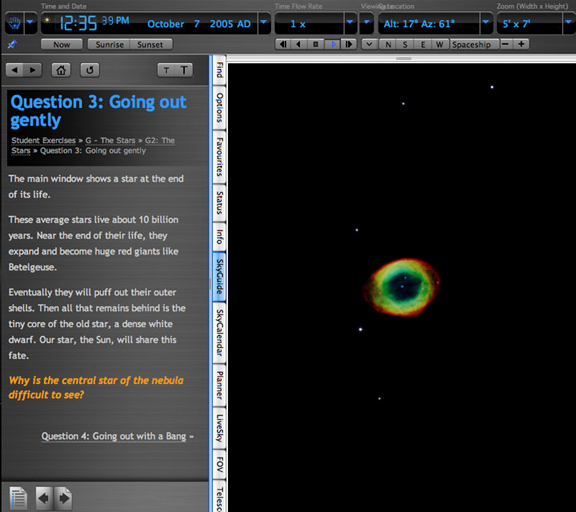Click the SkyGuide refresh icon

click(90, 70)
